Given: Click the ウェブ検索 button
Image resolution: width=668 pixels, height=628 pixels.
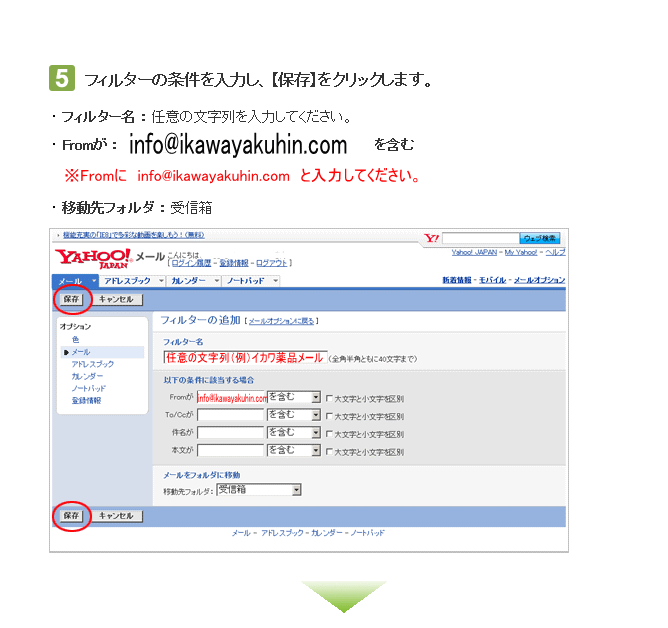Looking at the screenshot, I should pos(541,238).
